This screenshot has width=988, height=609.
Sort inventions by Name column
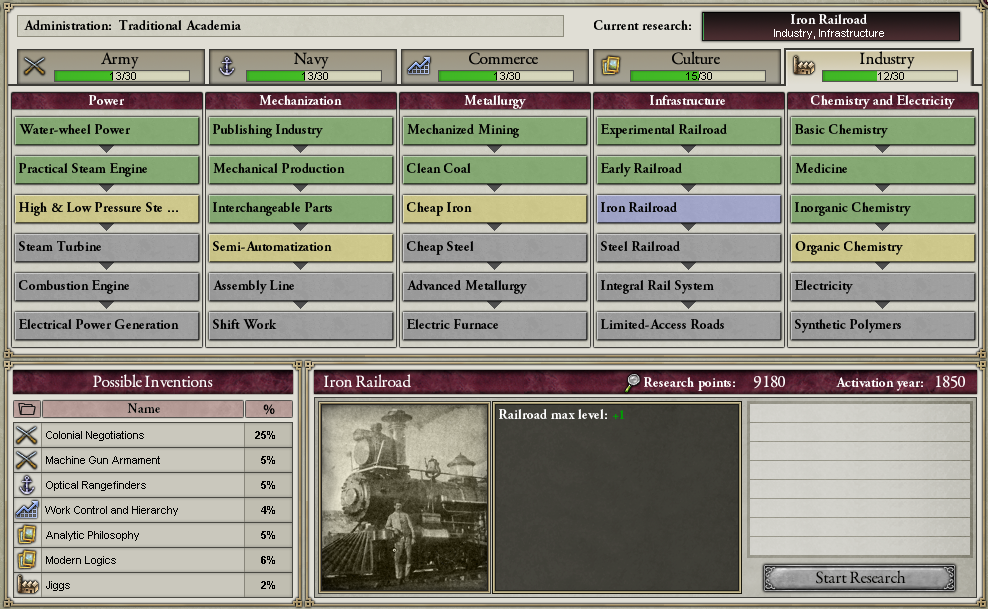pos(143,409)
